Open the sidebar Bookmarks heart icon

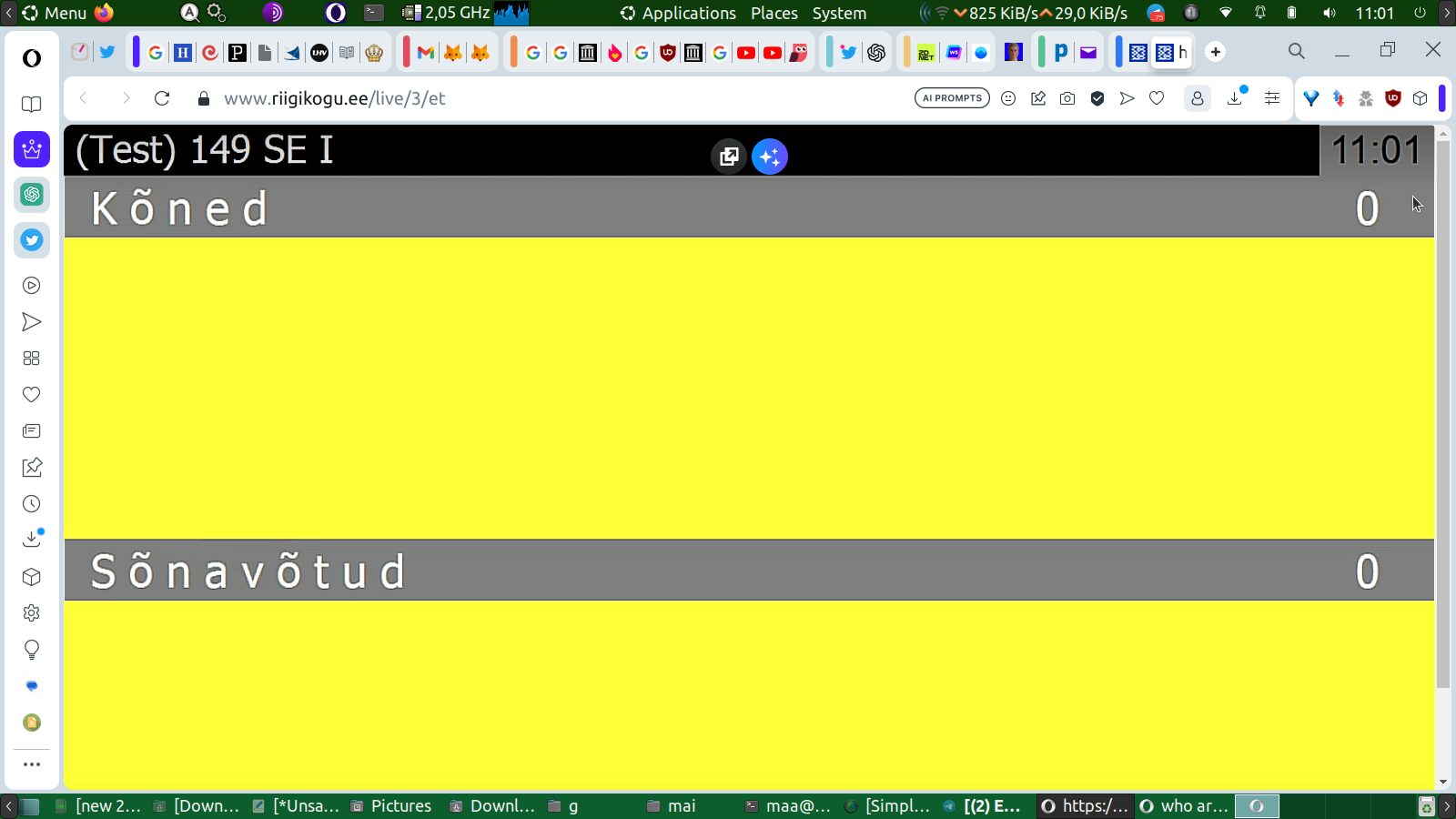click(32, 395)
